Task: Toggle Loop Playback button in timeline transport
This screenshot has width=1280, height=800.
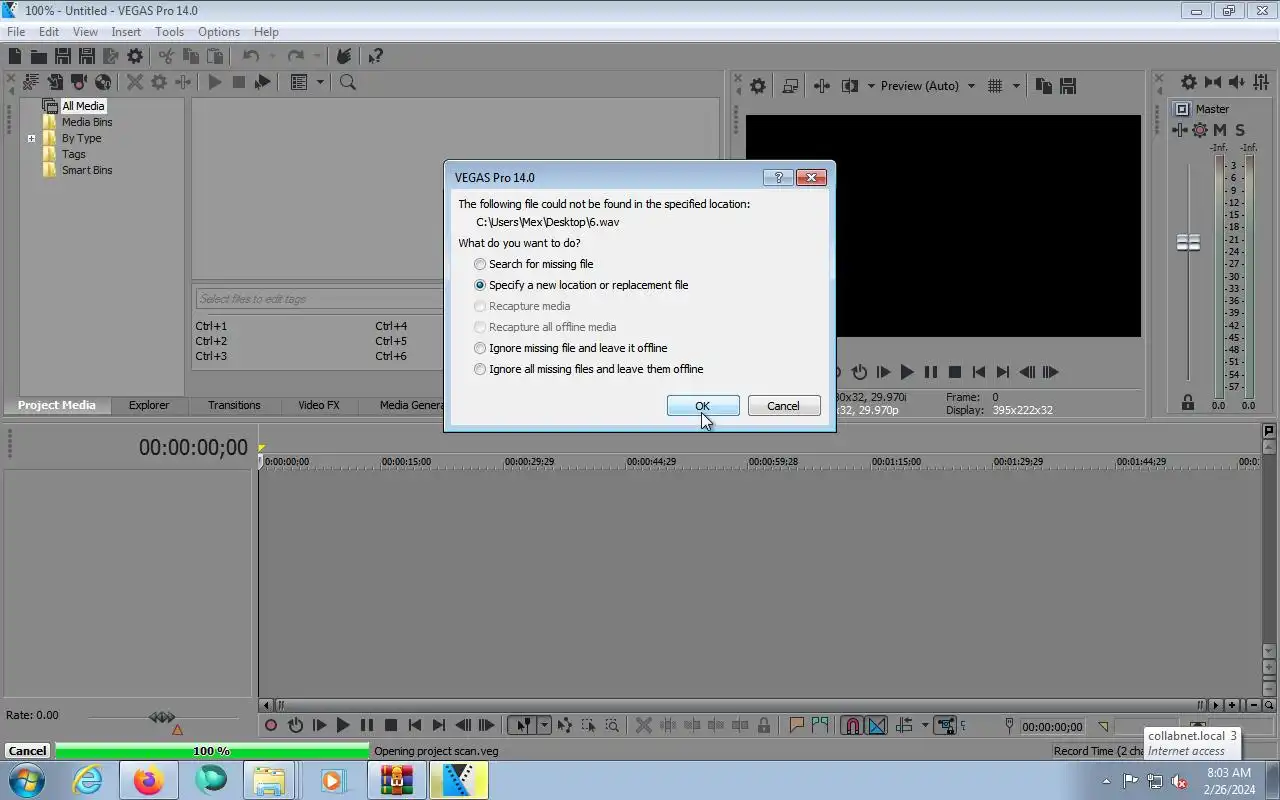Action: point(295,725)
